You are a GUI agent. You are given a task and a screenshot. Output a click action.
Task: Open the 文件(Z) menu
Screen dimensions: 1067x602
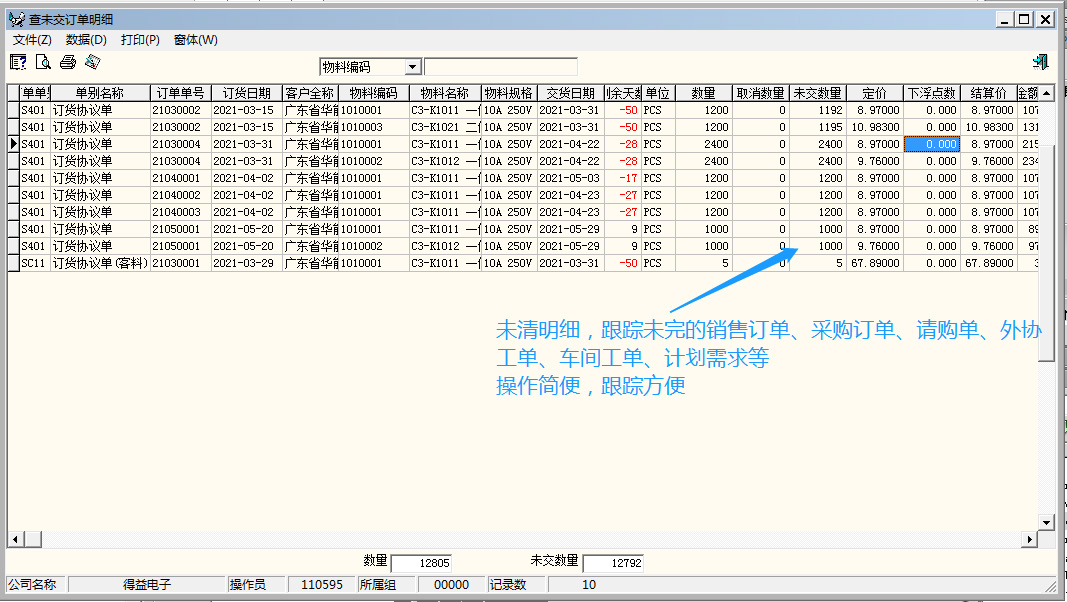pos(32,40)
